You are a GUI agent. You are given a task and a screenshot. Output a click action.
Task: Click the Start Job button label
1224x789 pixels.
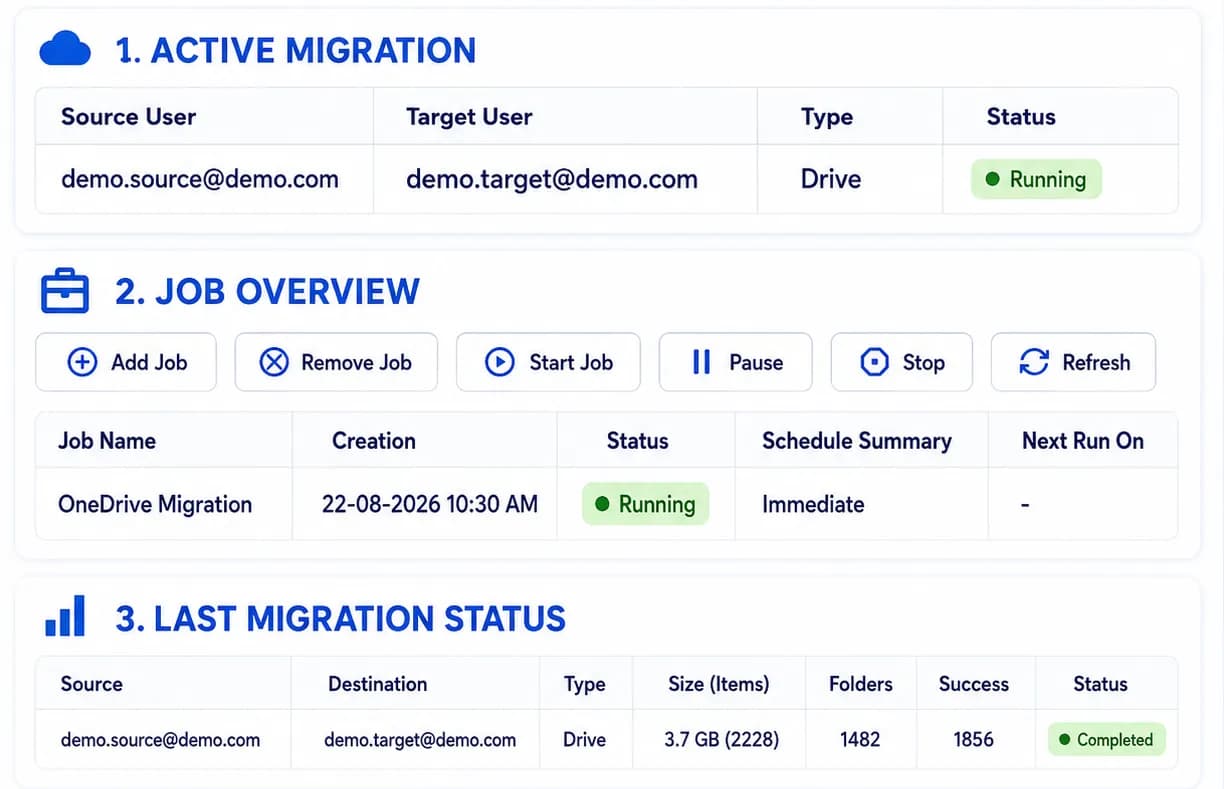(571, 362)
